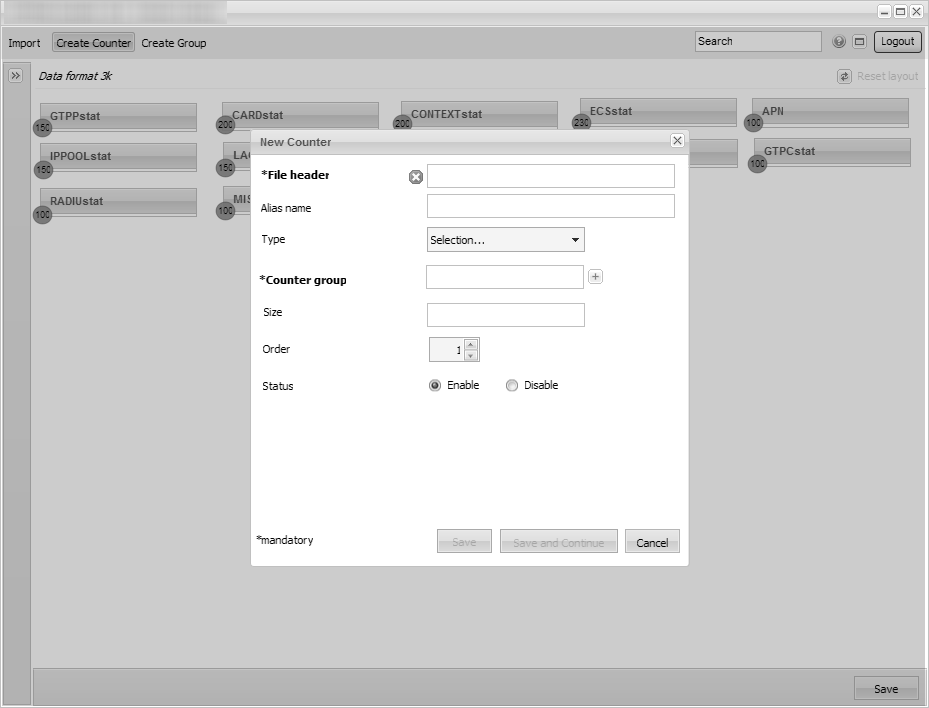The image size is (929, 708).
Task: Click the help question mark icon
Action: tap(839, 42)
